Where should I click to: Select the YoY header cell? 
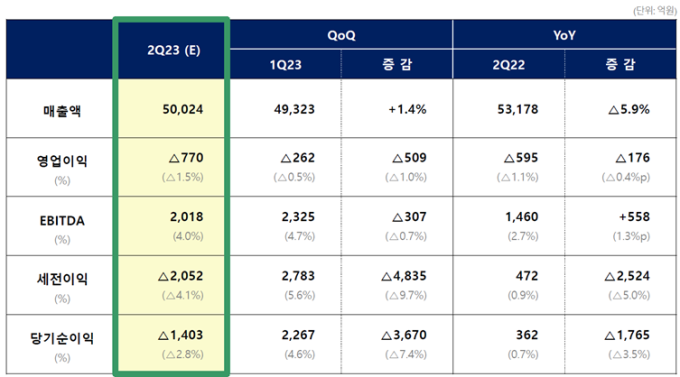(564, 35)
